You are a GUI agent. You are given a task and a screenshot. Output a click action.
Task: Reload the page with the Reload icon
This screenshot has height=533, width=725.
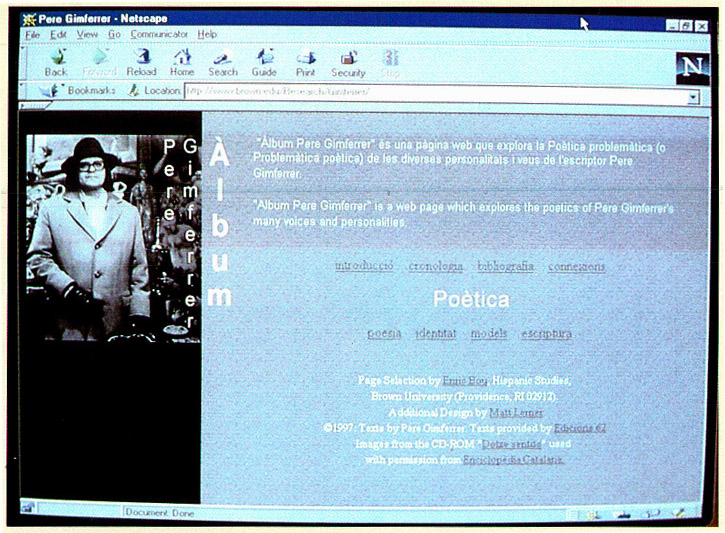[141, 63]
